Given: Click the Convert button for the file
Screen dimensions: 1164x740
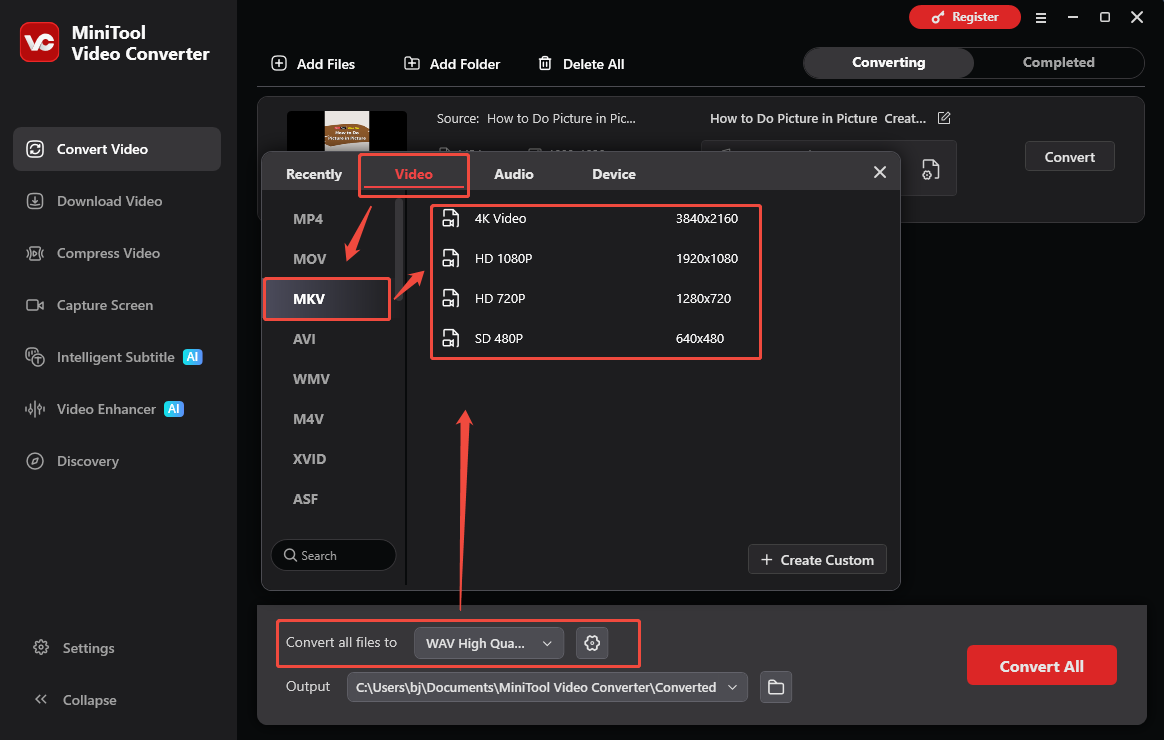Looking at the screenshot, I should click(x=1069, y=157).
